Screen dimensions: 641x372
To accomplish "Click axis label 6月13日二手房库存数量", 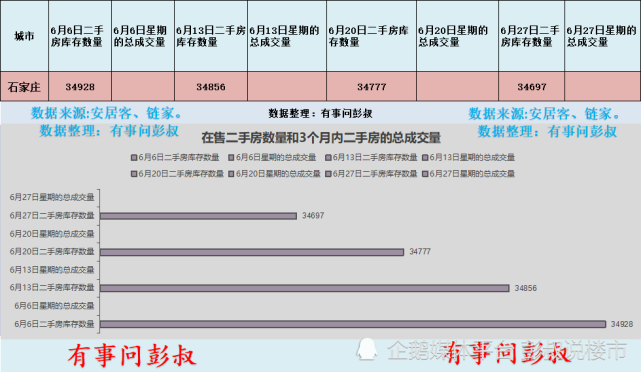I will (x=52, y=287).
